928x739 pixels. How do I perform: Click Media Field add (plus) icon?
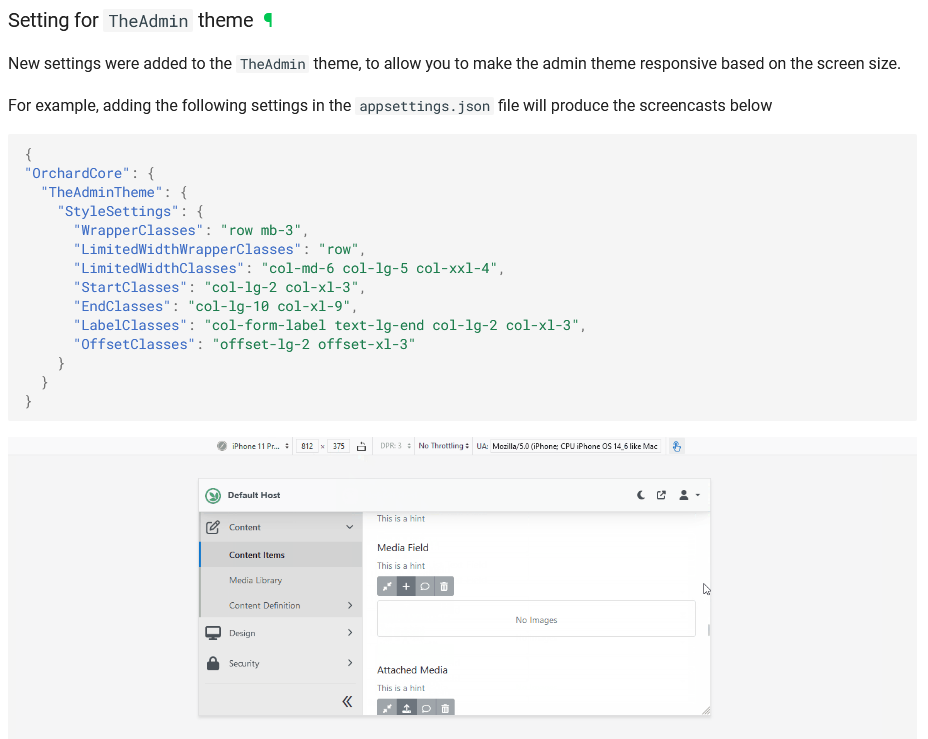coord(406,586)
